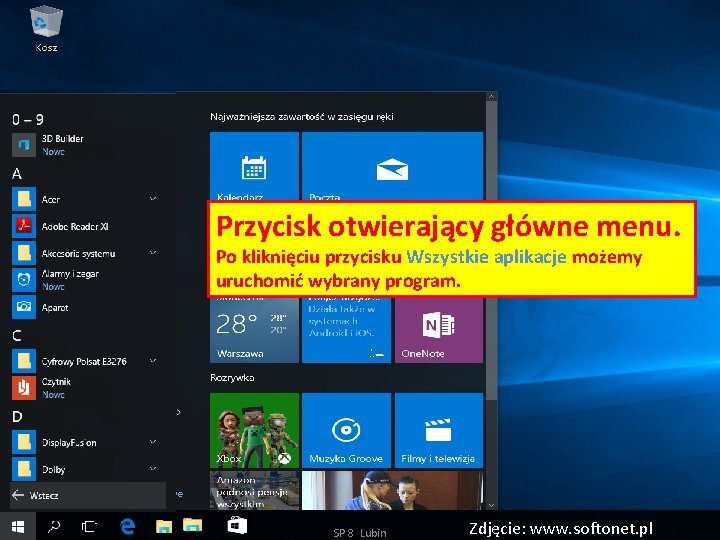The height and width of the screenshot is (540, 720).
Task: Click right arrow chevron beside letter D
Action: pos(179,412)
